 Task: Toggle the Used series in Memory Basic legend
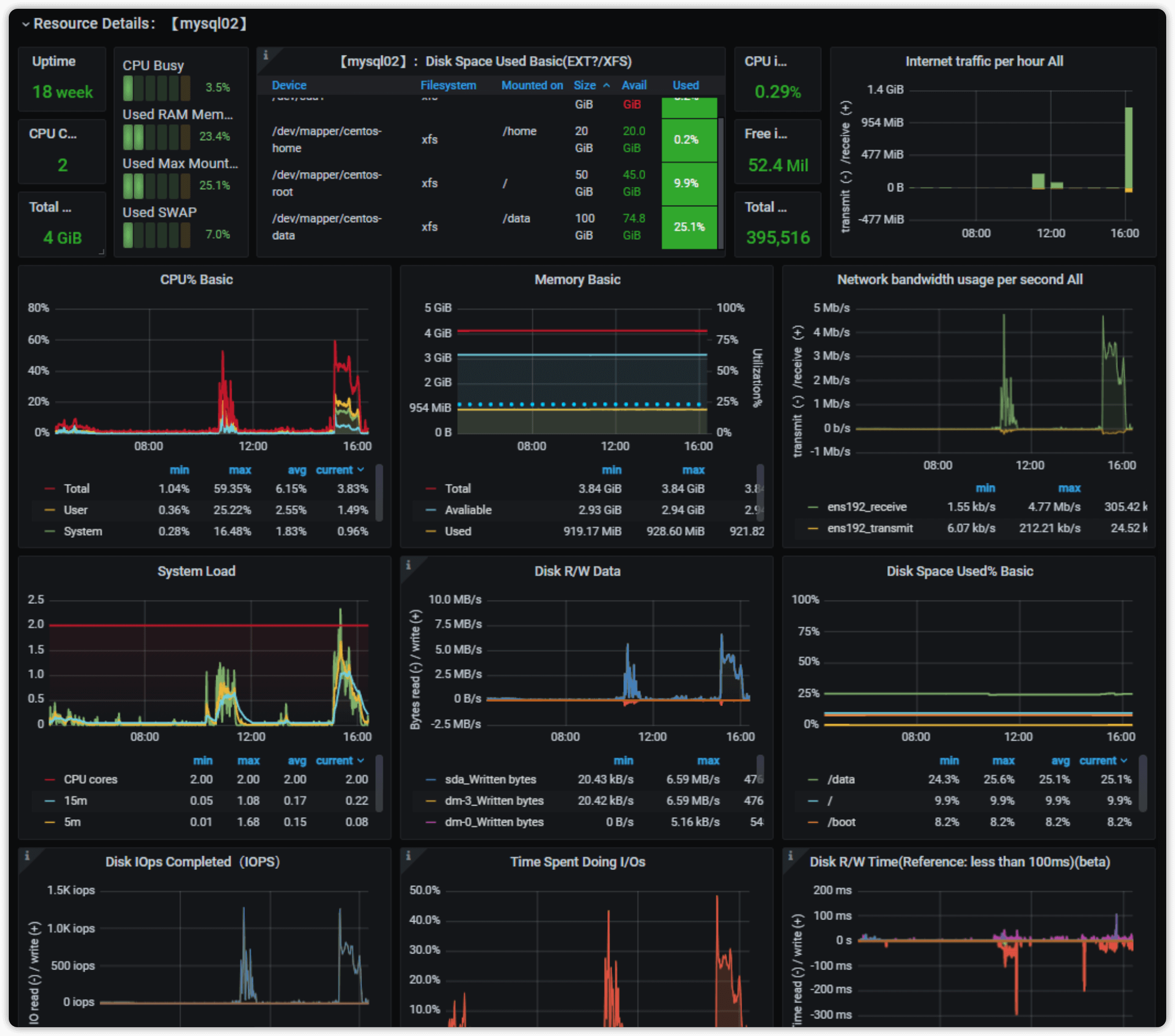[x=458, y=532]
